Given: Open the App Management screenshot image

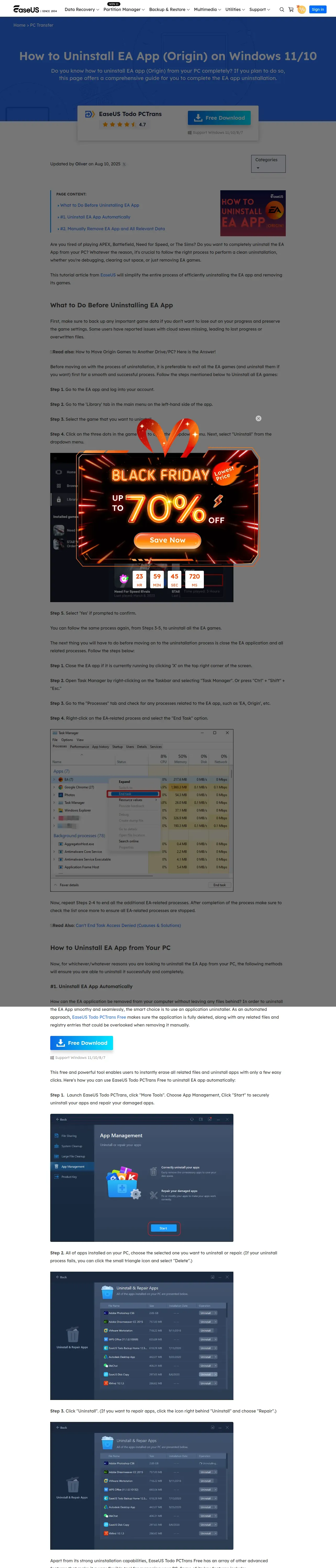Looking at the screenshot, I should (x=142, y=1178).
